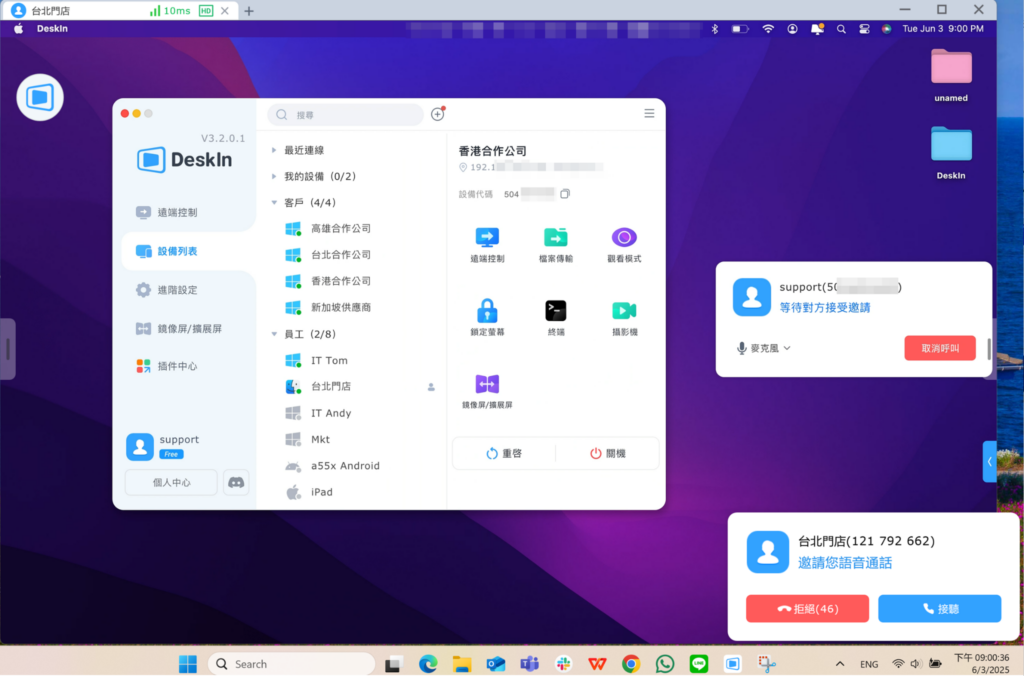This screenshot has width=1024, height=676.
Task: Switch to the 台北門店 session tab
Action: [x=119, y=10]
